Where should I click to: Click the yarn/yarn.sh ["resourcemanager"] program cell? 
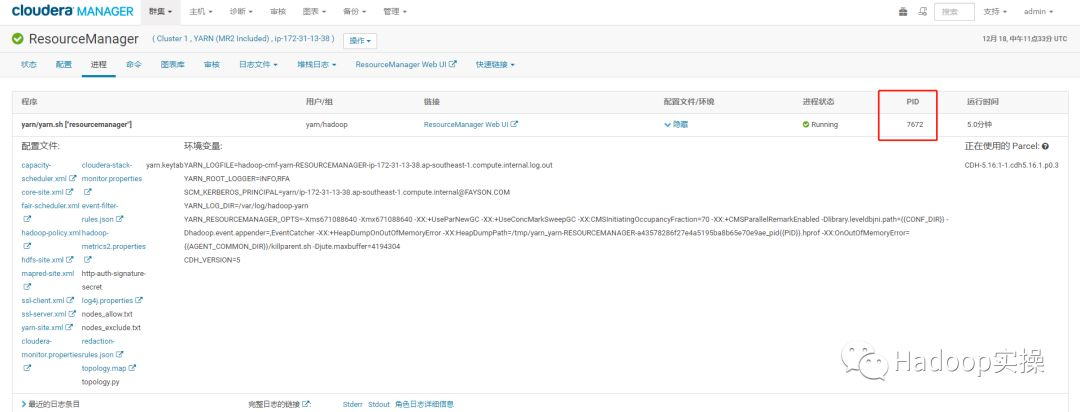coord(76,125)
